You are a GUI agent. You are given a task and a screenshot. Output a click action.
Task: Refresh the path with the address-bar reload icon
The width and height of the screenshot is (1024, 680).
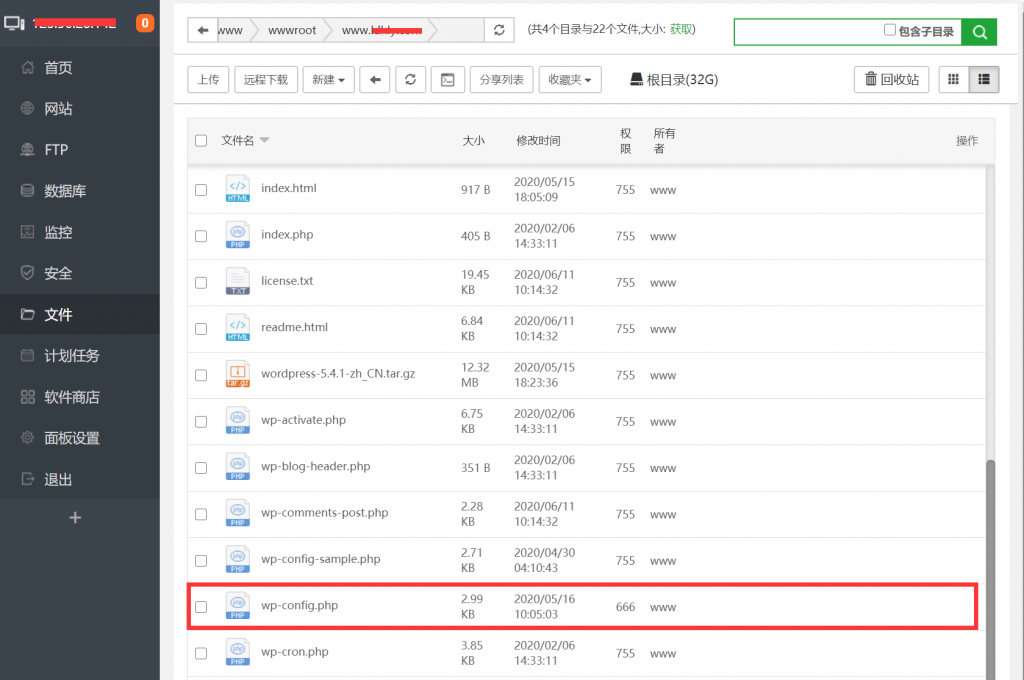499,30
